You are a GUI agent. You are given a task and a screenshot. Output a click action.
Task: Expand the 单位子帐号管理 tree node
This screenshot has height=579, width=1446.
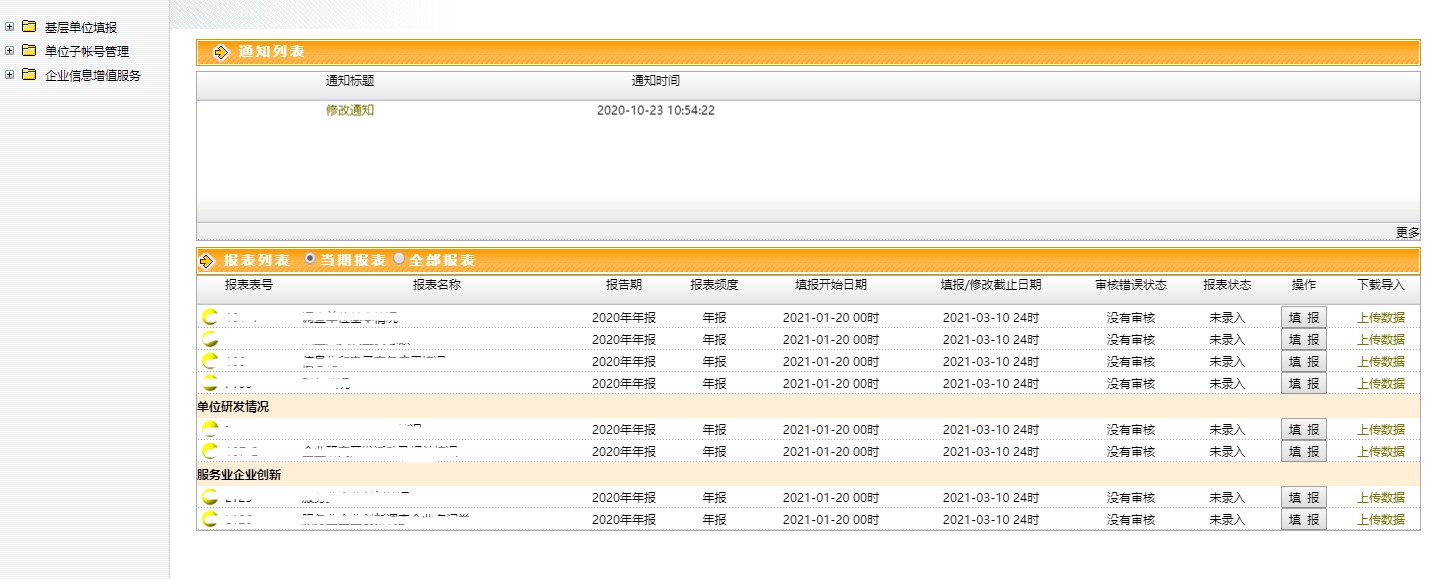click(x=10, y=51)
